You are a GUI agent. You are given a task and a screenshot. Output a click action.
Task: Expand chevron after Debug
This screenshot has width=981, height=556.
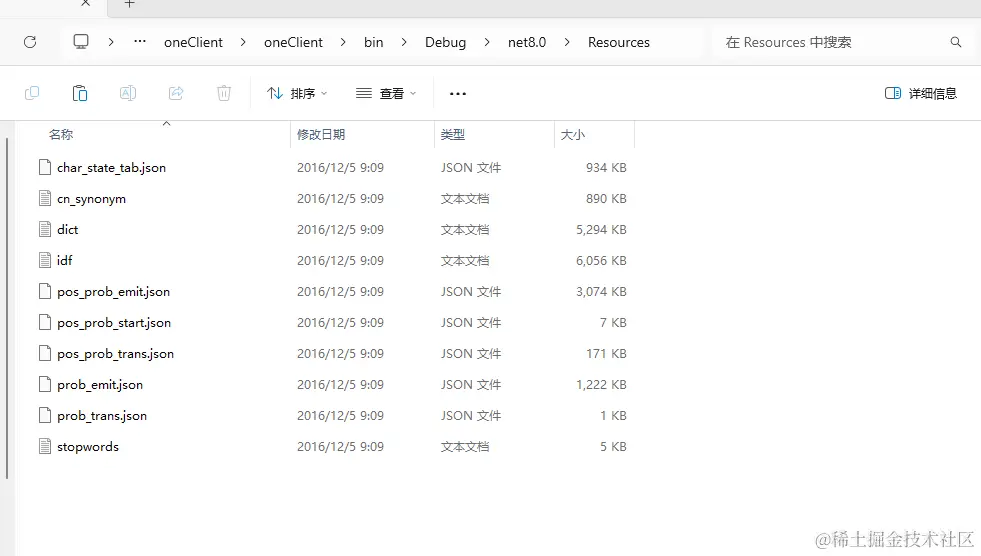[487, 42]
